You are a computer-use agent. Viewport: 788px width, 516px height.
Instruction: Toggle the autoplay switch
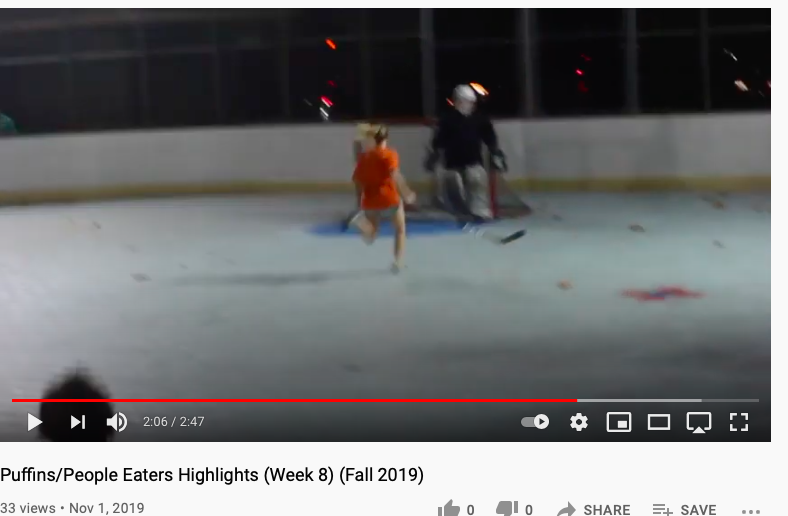tap(535, 422)
